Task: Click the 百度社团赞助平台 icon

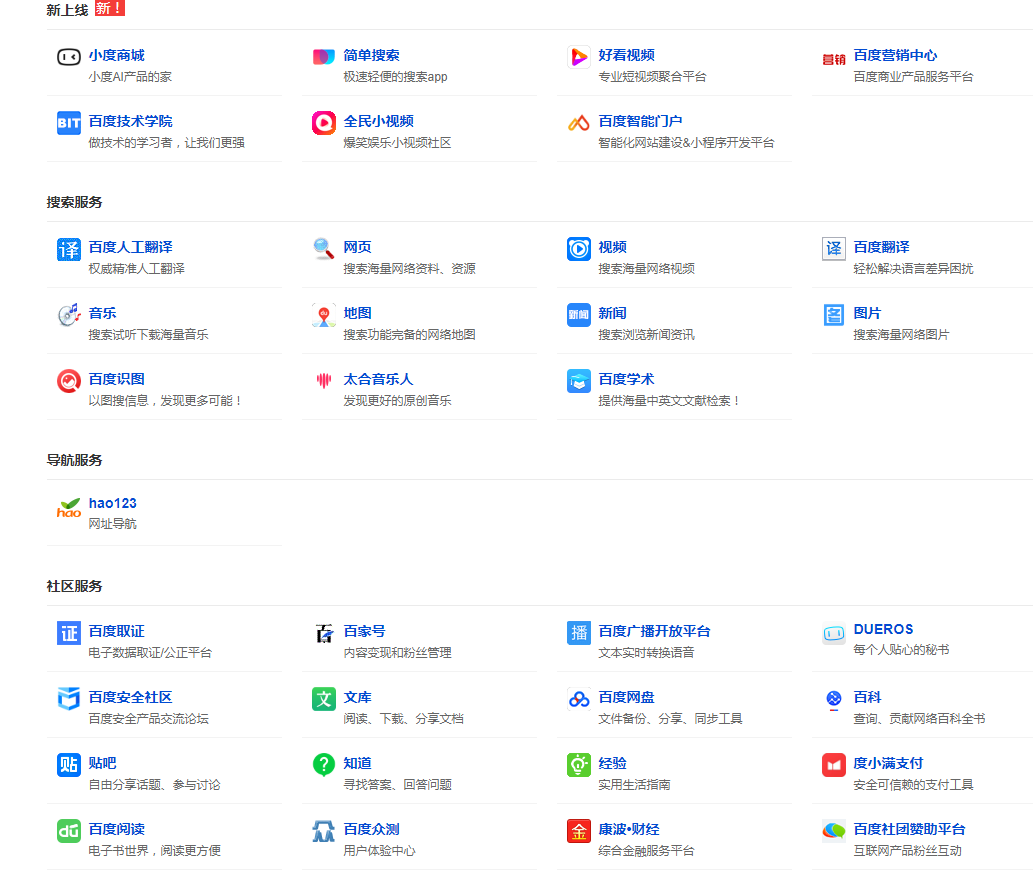Action: tap(833, 831)
